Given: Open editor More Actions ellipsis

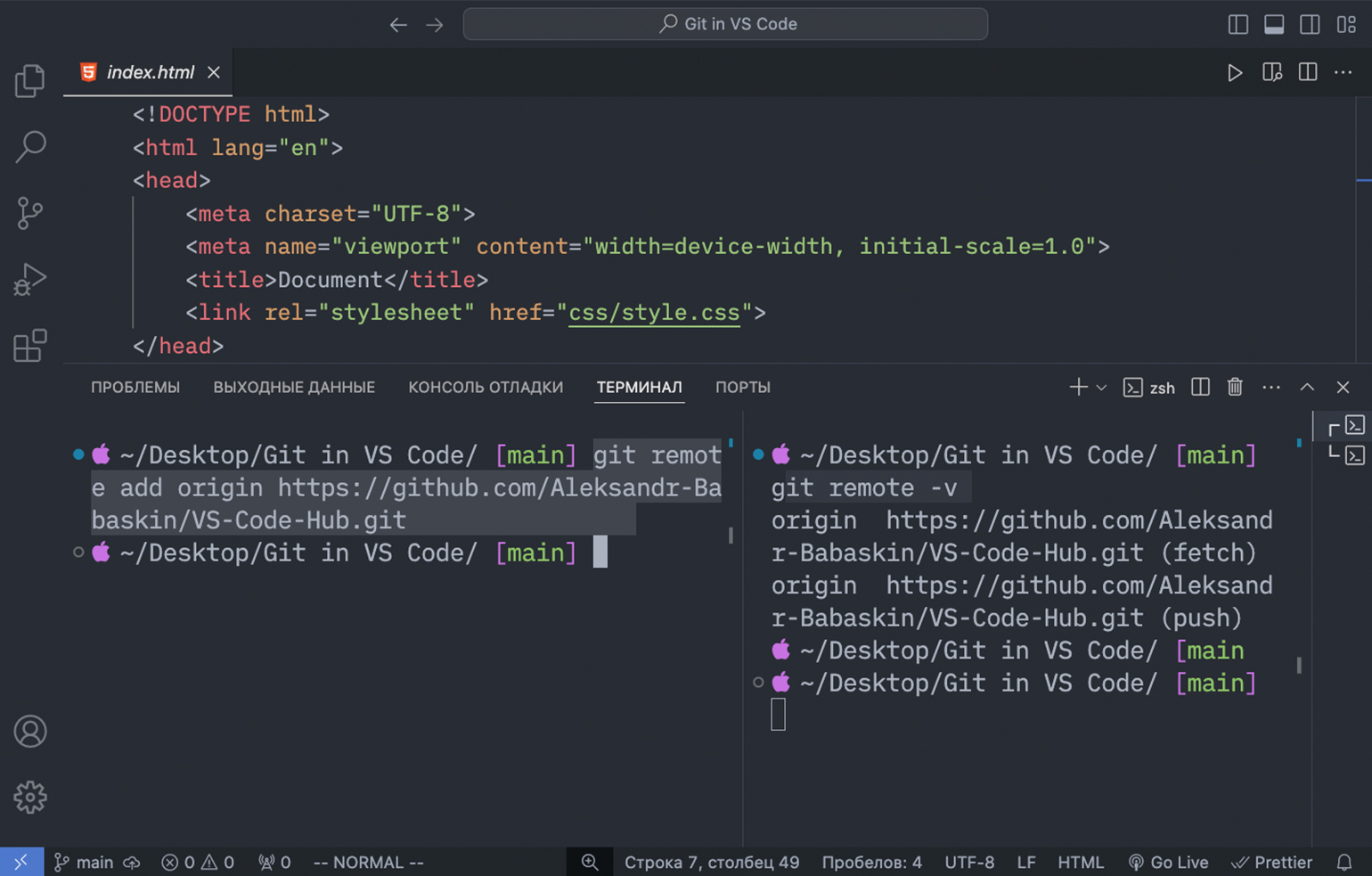Looking at the screenshot, I should point(1343,72).
